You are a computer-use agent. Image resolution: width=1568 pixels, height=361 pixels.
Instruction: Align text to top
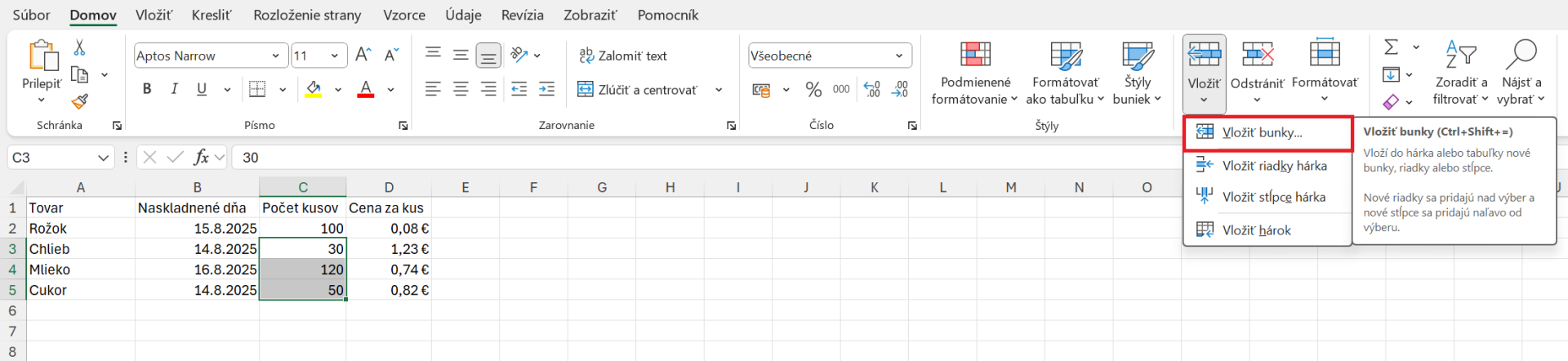coord(433,55)
